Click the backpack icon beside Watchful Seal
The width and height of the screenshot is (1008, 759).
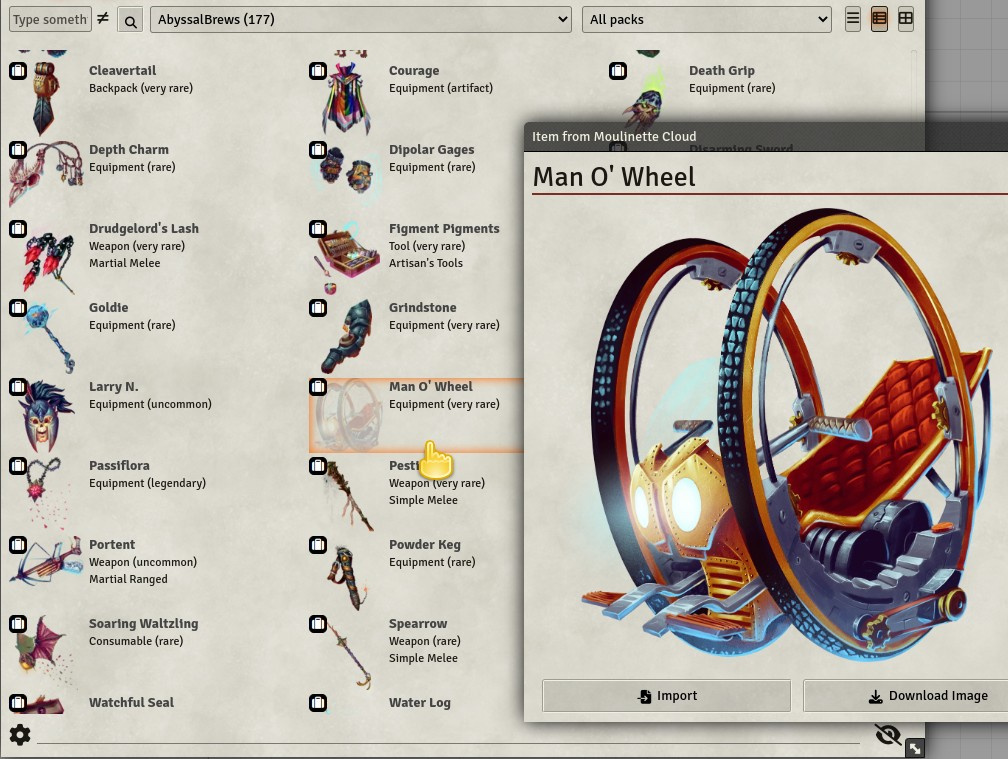pos(18,703)
